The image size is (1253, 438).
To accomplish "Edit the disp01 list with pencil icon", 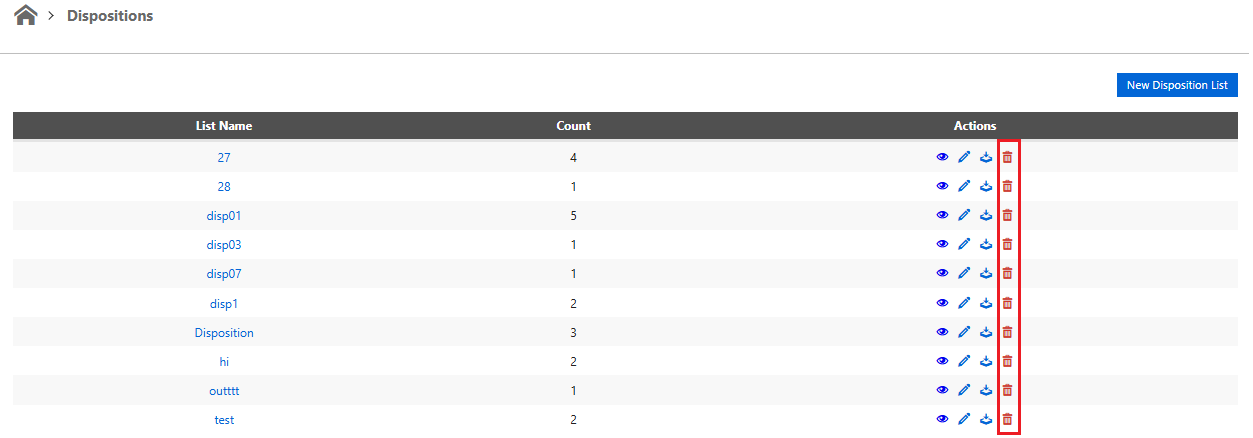I will click(x=964, y=215).
